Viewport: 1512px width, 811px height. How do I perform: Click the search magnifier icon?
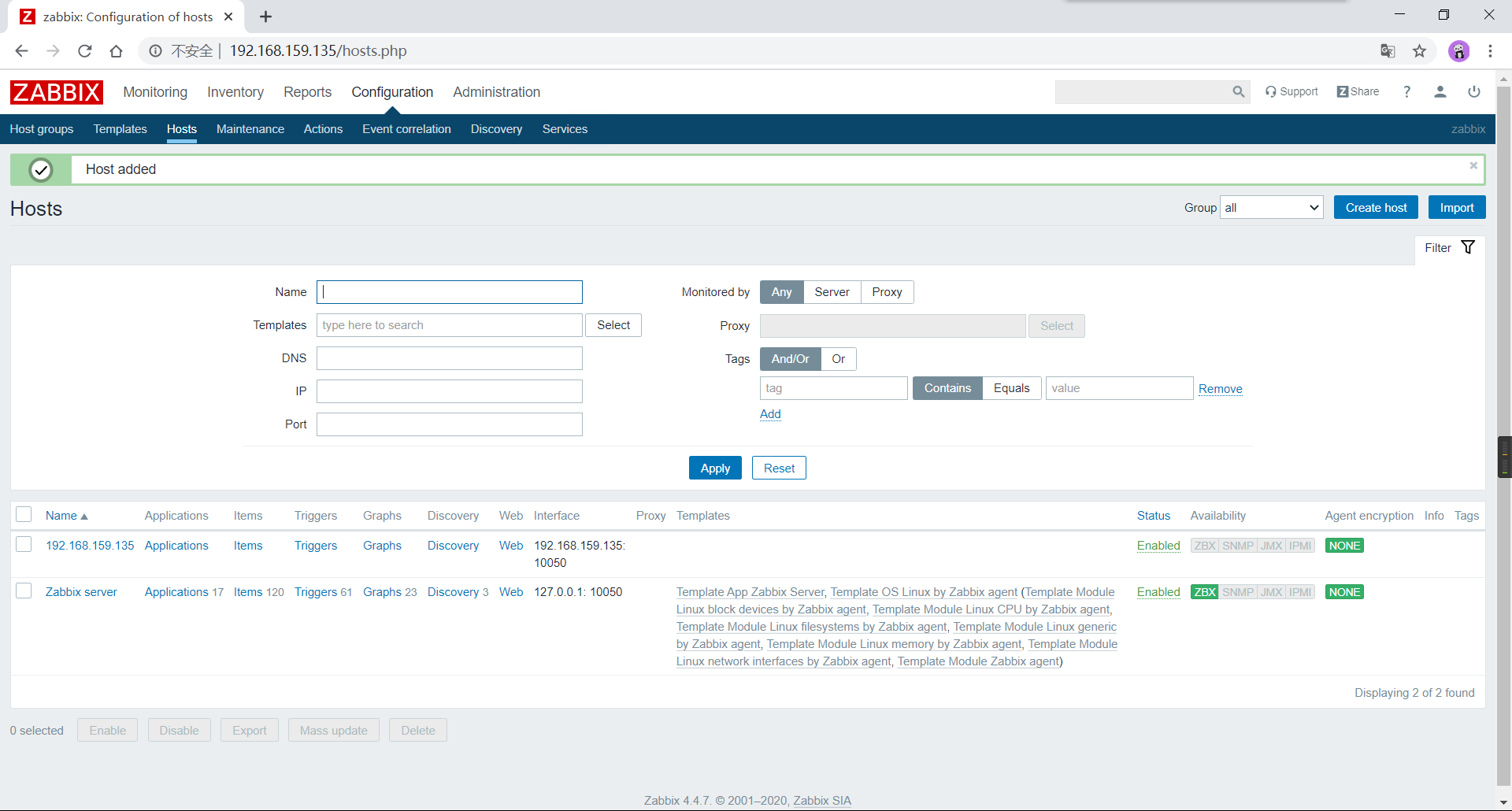coord(1239,92)
